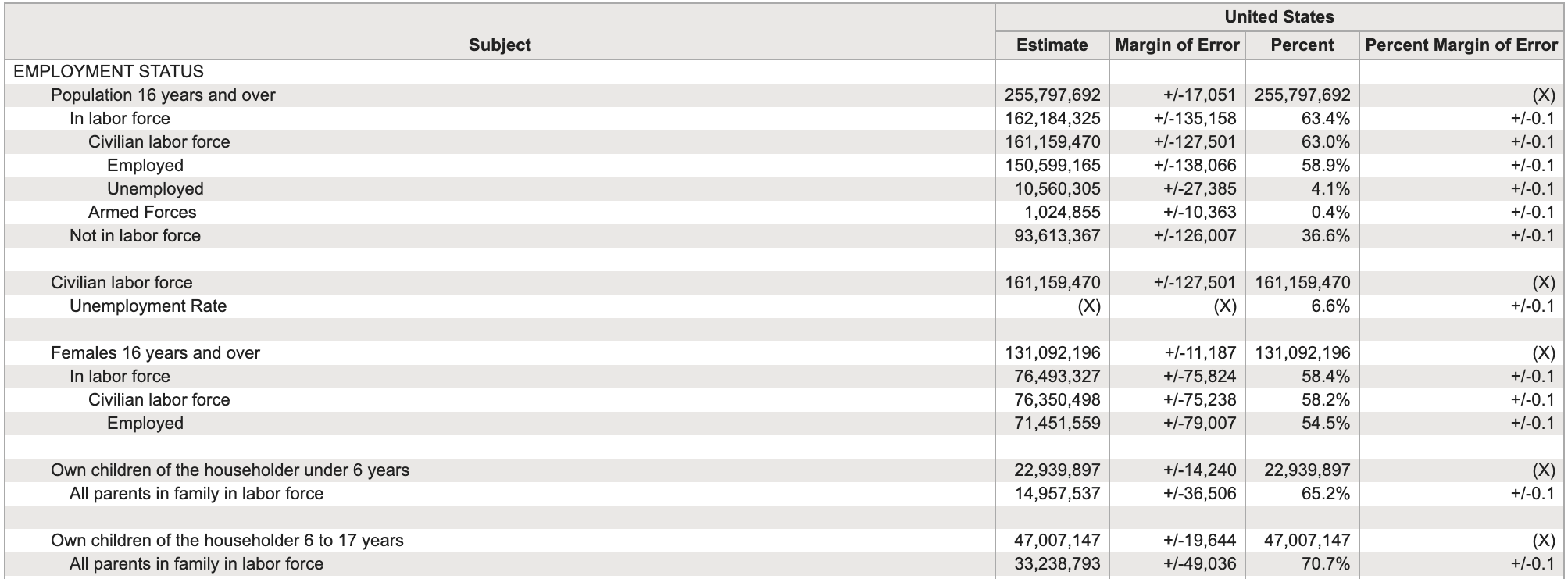Click the estimate value 1,024,855
This screenshot has width=1568, height=579.
tap(1062, 212)
